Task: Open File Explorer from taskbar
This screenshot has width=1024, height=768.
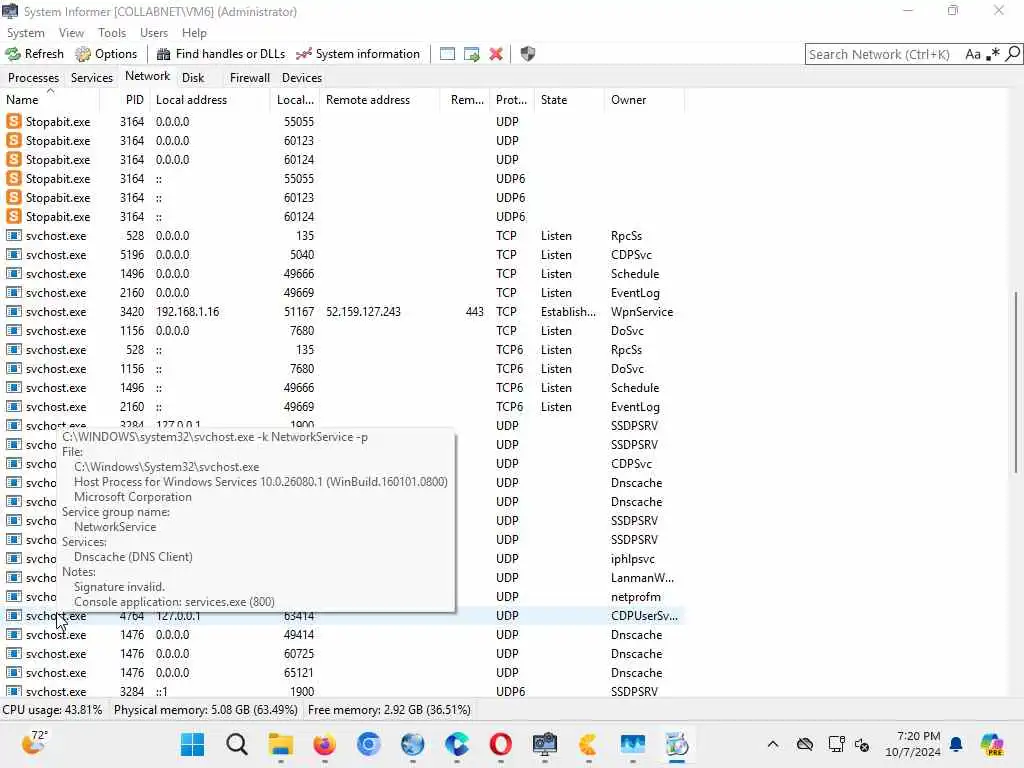Action: [281, 744]
